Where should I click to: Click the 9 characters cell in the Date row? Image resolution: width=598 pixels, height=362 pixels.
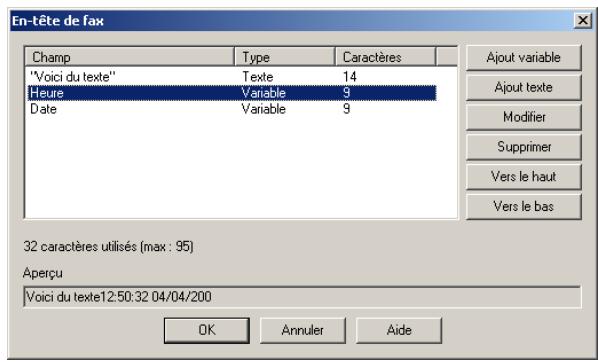click(x=346, y=109)
